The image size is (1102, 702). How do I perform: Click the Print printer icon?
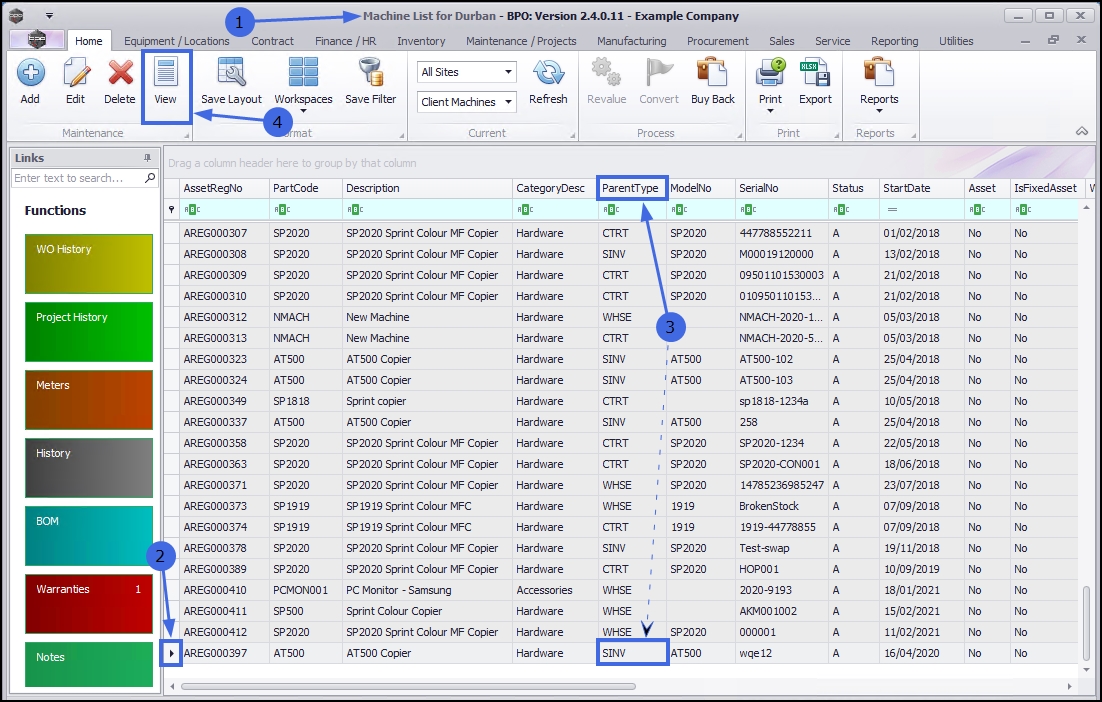pyautogui.click(x=770, y=72)
